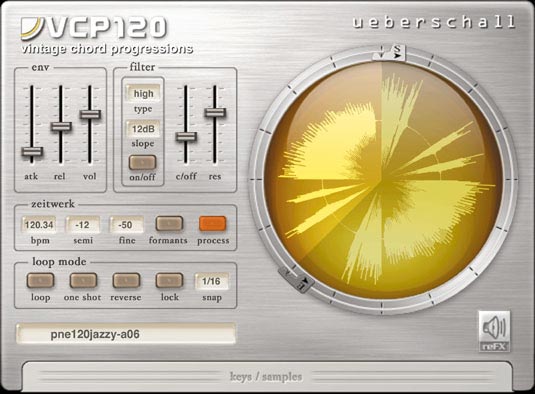Click the volume slider handle
Screen dimensions: 535x394
pos(90,114)
